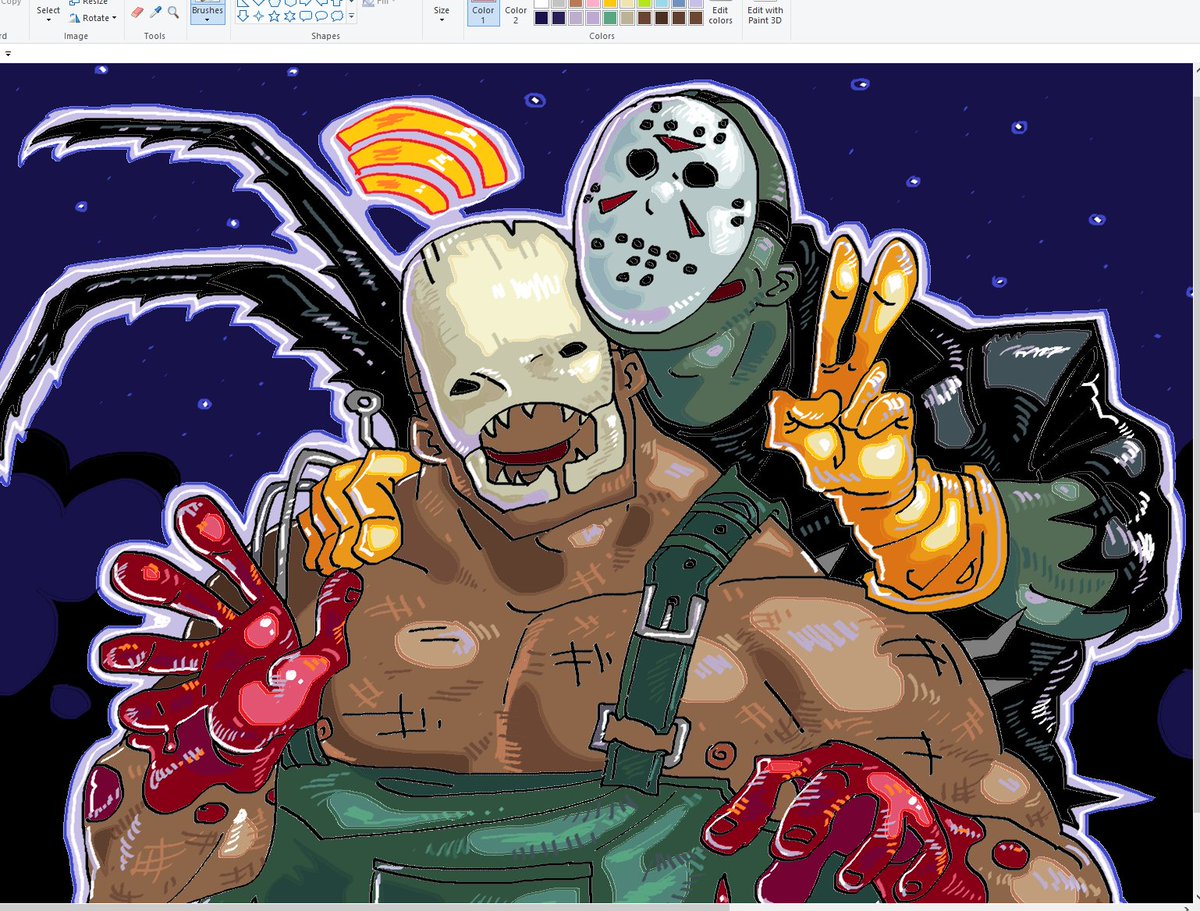Viewport: 1200px width, 911px height.
Task: Choose the oval callout shape
Action: pos(321,16)
